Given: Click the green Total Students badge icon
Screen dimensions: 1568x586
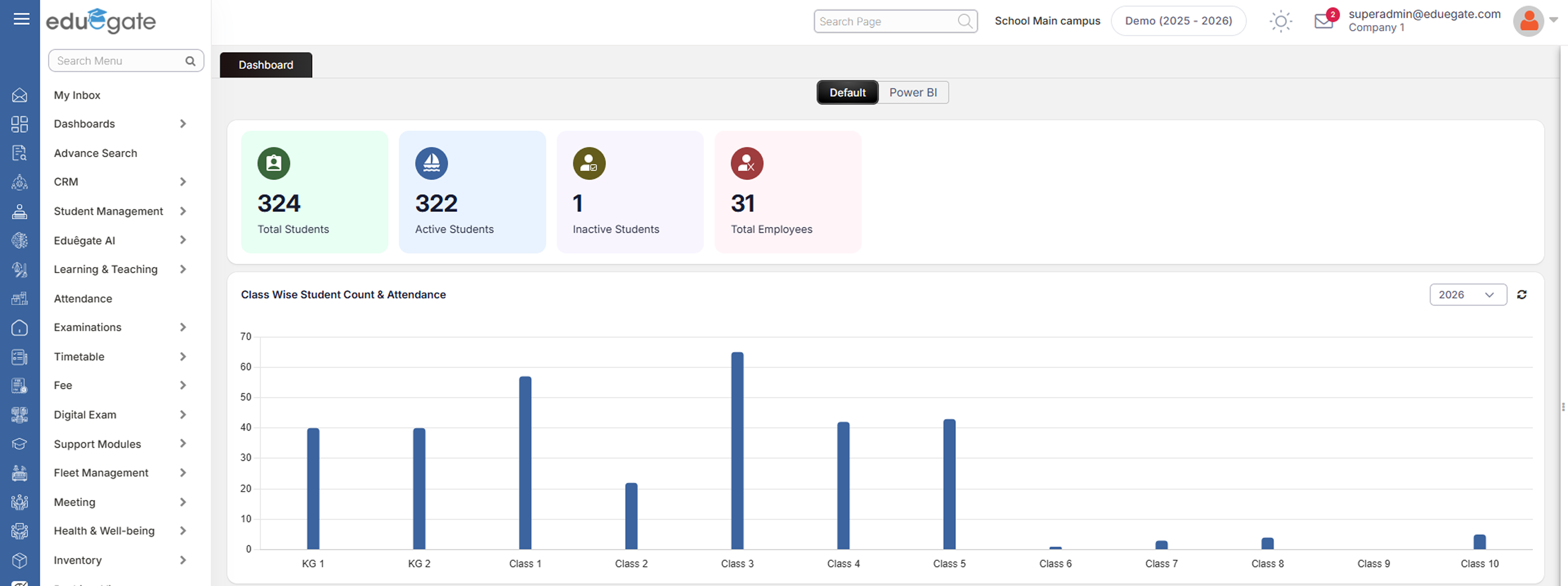Looking at the screenshot, I should [274, 163].
